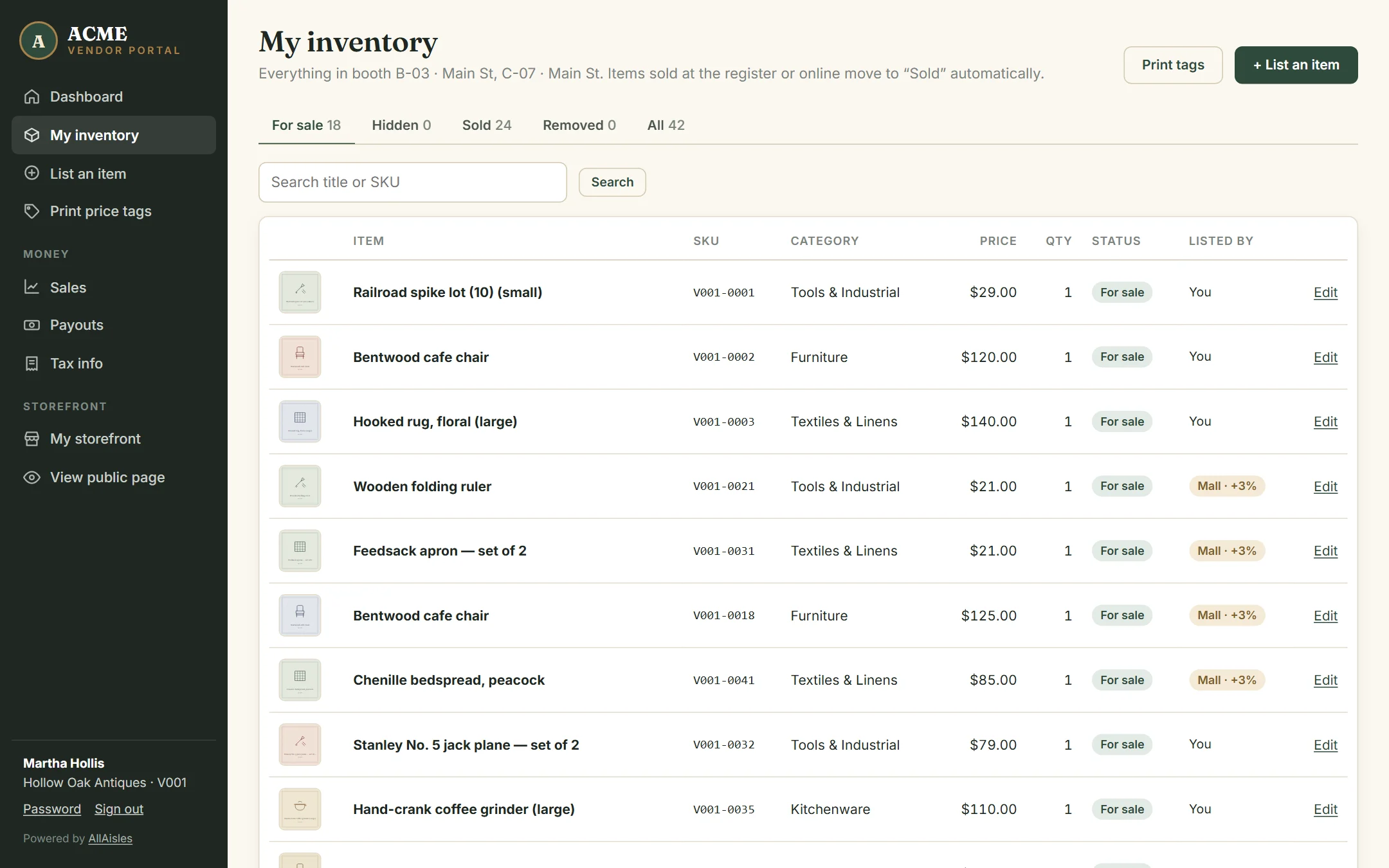Click the CATEGORY column header

point(824,240)
